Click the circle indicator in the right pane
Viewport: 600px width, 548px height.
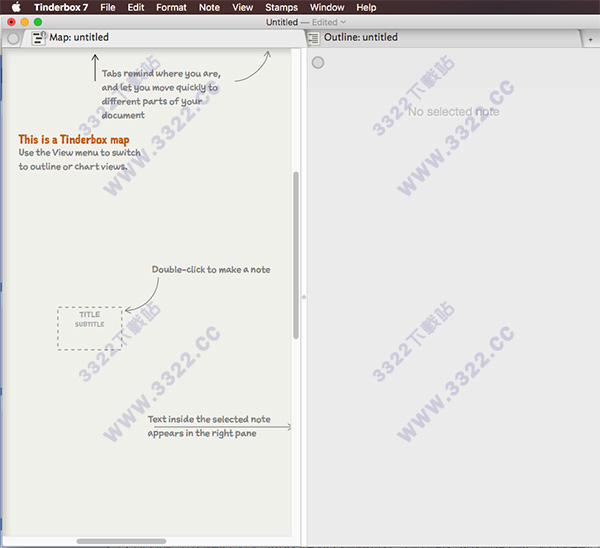tap(318, 62)
